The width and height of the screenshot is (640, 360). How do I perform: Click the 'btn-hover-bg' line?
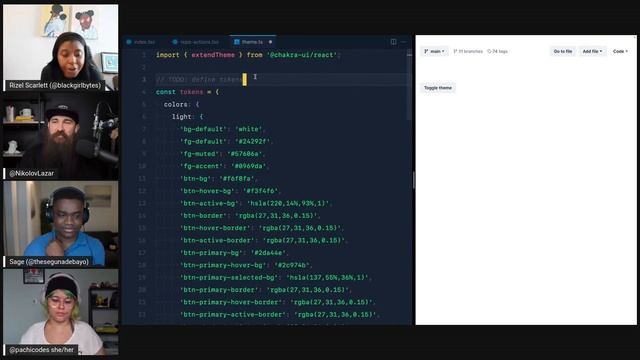231,191
